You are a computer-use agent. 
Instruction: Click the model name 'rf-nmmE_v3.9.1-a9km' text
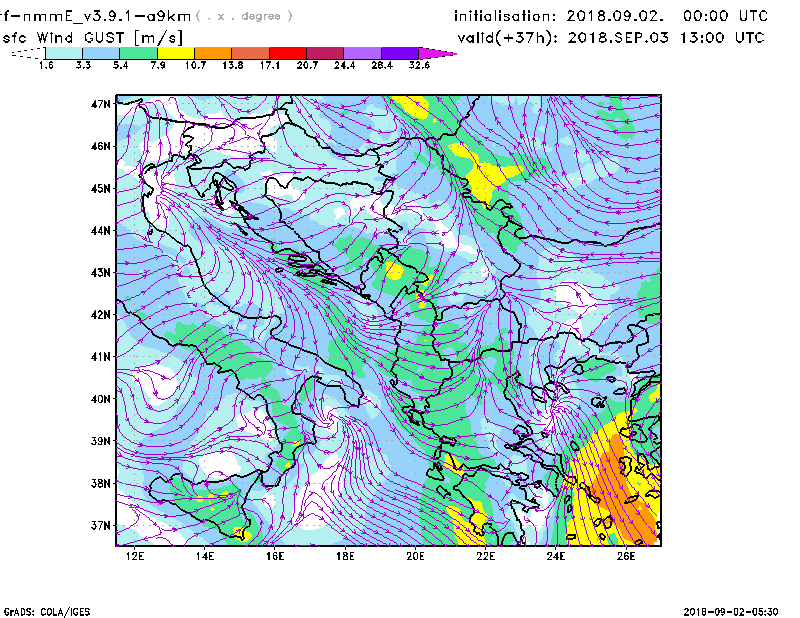click(x=95, y=16)
